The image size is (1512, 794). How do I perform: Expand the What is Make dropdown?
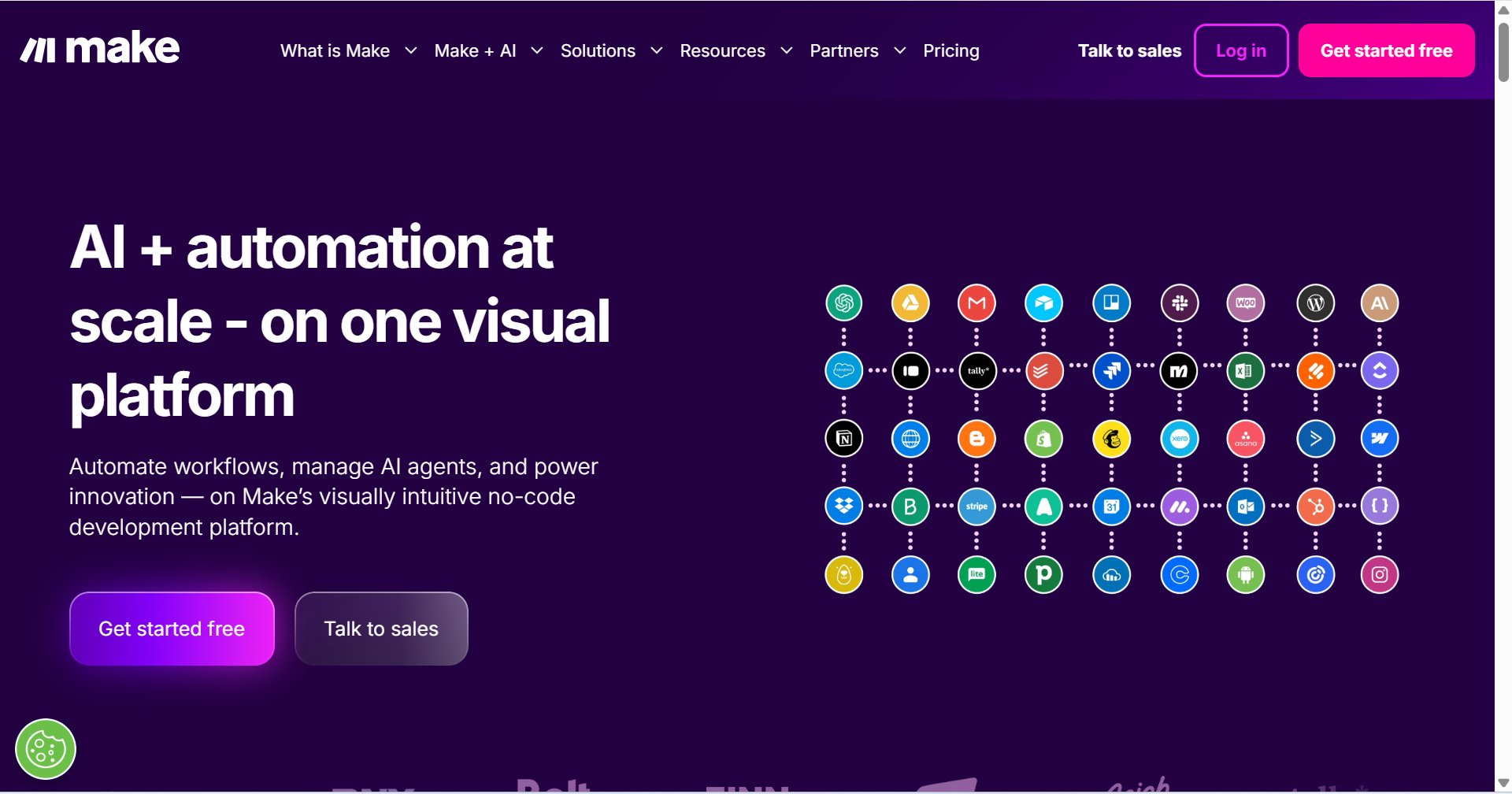tap(348, 51)
